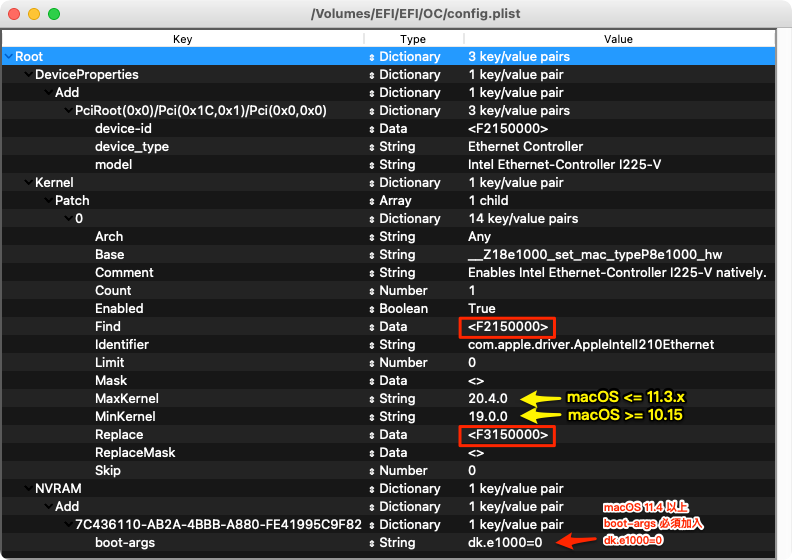Close the config.plist window

pos(14,14)
